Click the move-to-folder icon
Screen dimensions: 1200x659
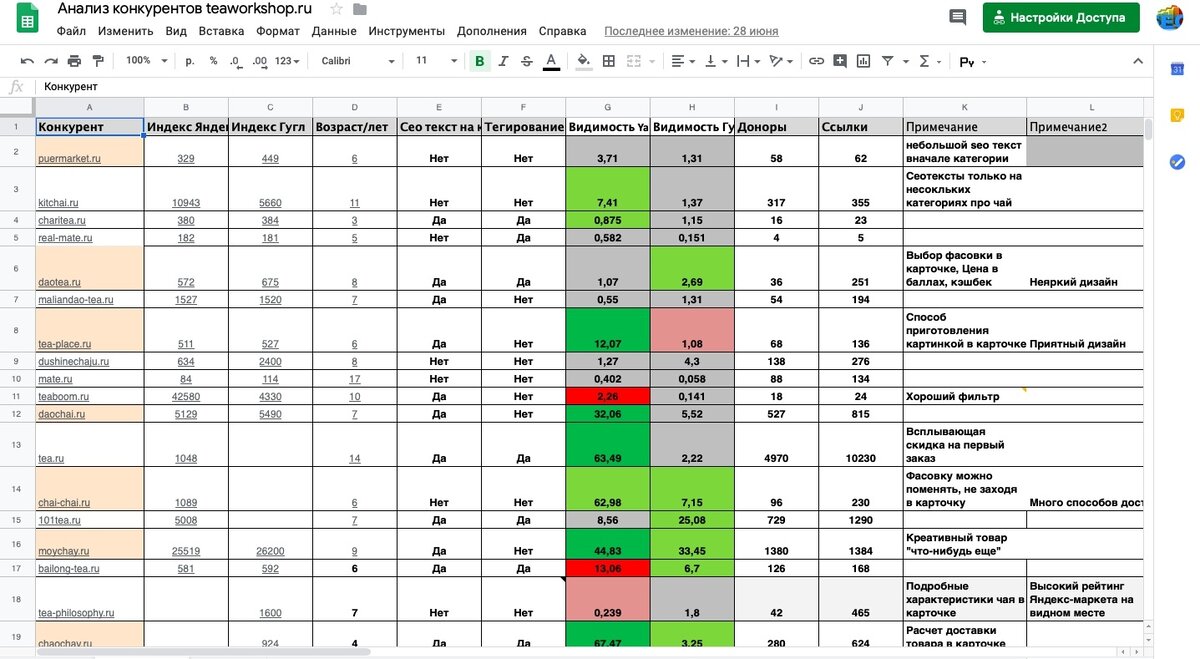360,9
